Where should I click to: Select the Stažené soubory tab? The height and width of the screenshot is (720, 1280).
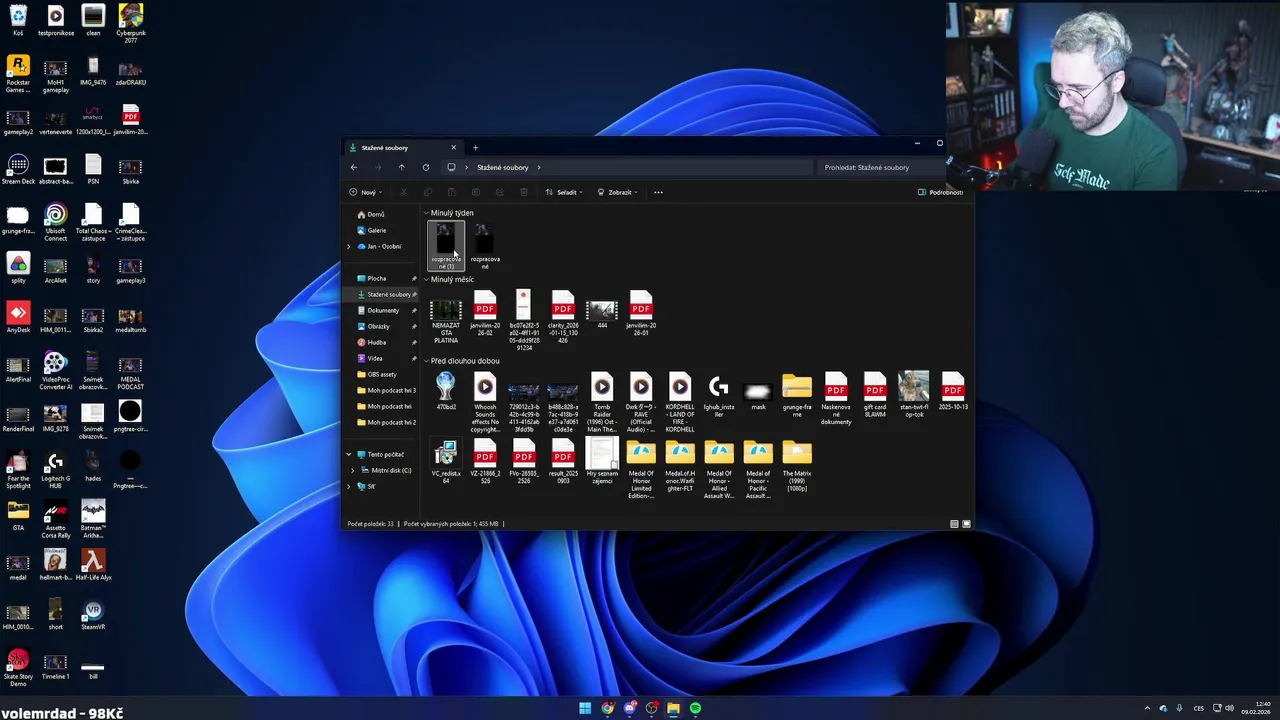click(402, 148)
